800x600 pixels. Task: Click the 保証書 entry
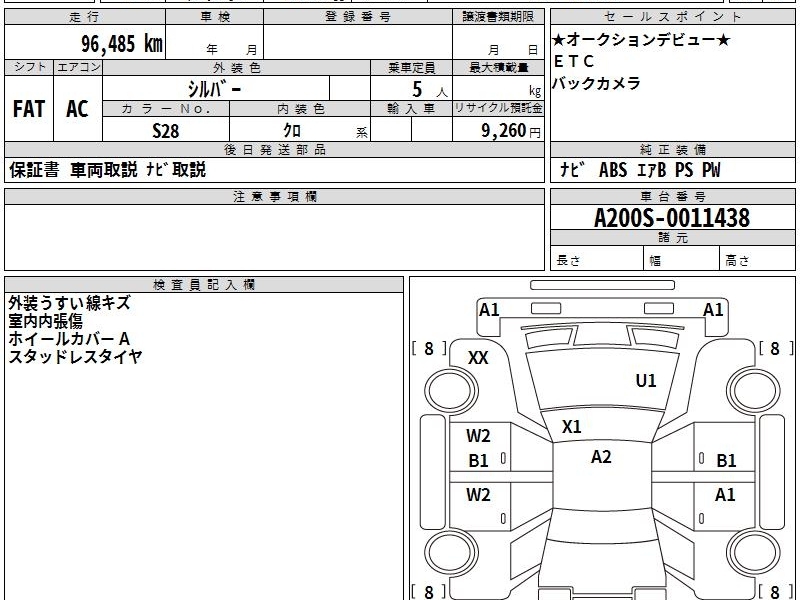click(x=34, y=170)
